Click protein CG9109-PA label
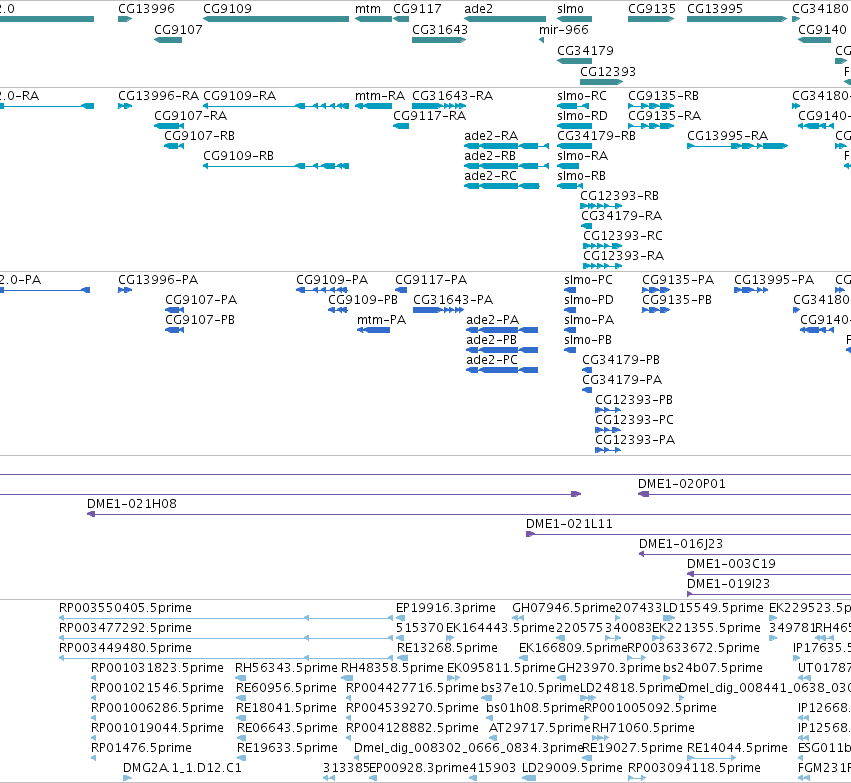Image resolution: width=851 pixels, height=783 pixels. (332, 280)
